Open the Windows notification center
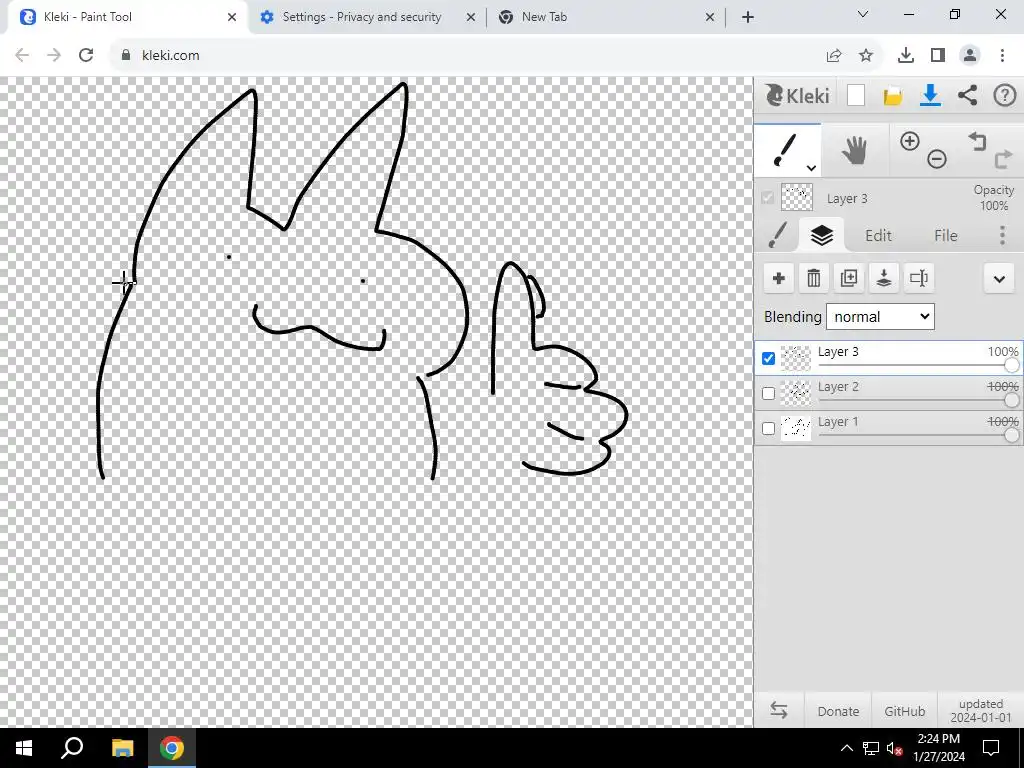 point(991,748)
